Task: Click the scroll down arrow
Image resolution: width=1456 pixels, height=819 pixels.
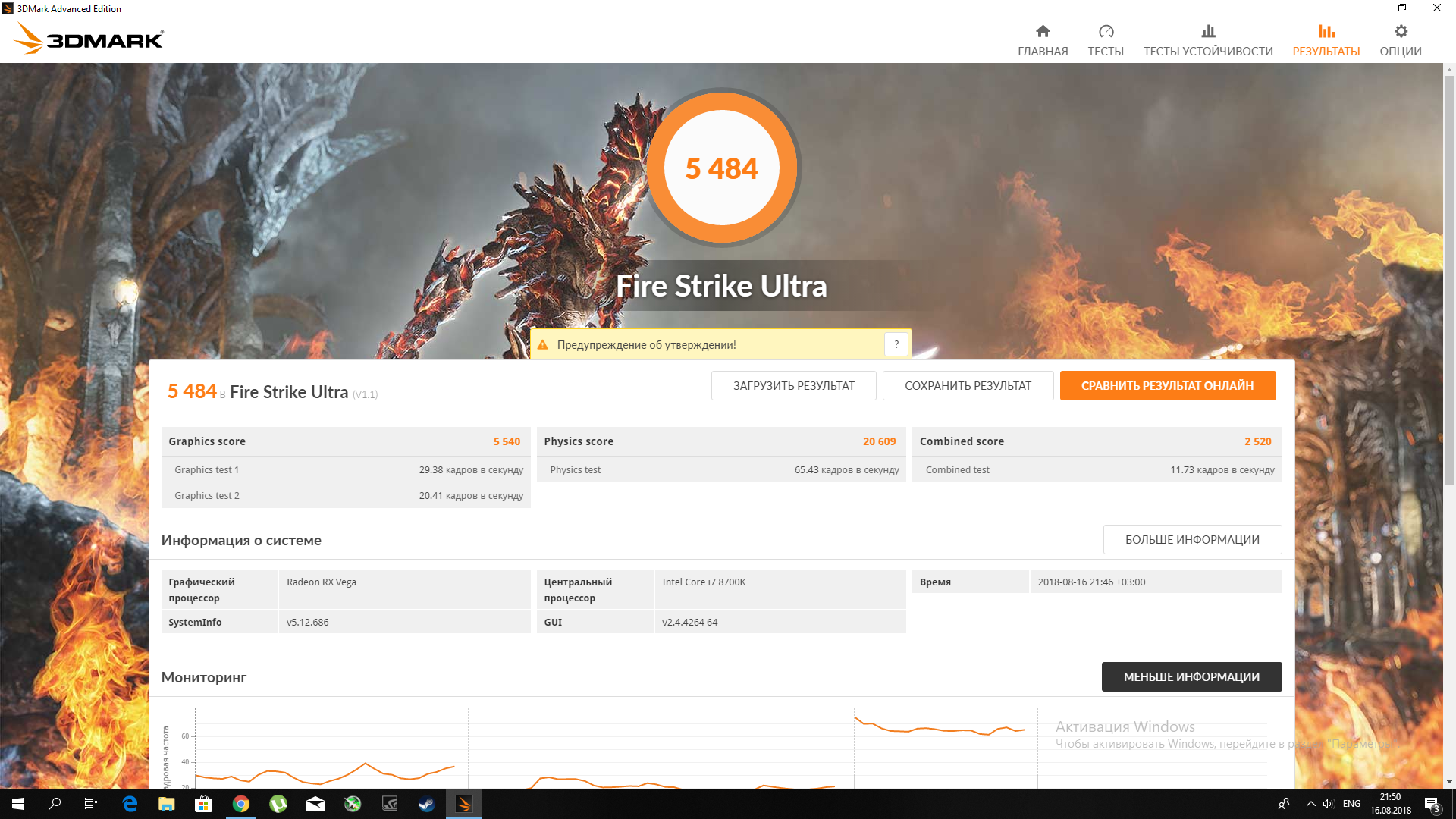Action: click(x=1449, y=782)
